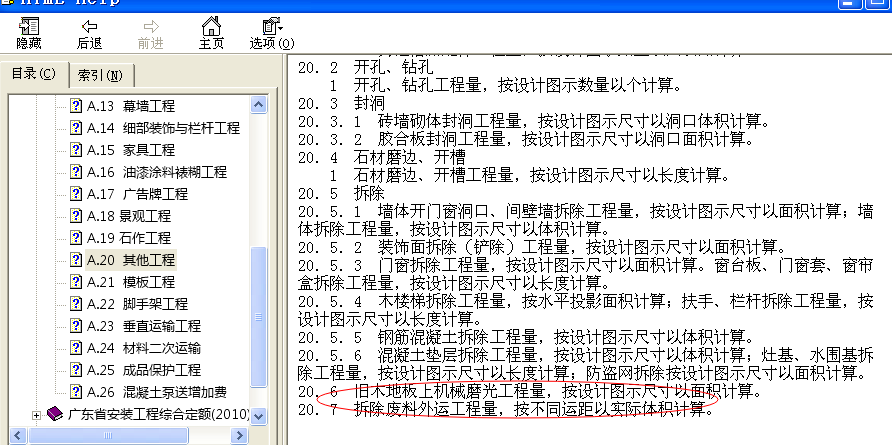Click the A.16 油漆涂料裱糊工程 page icon

[76, 172]
